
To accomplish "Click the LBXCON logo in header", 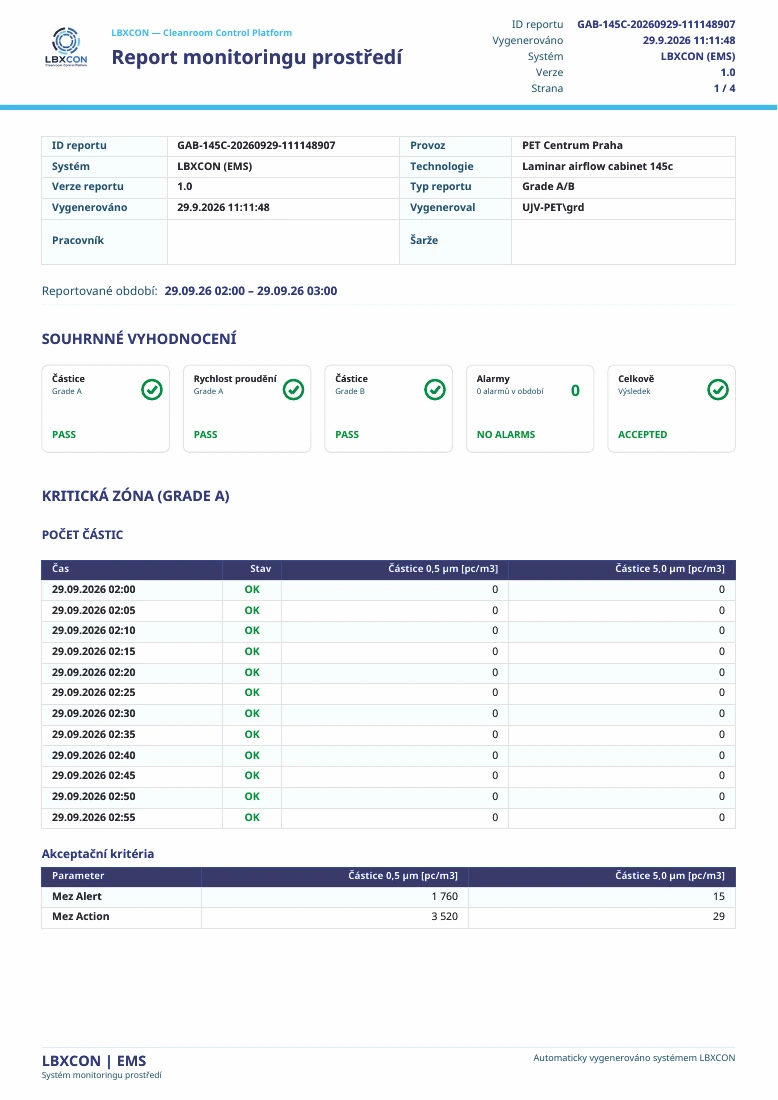I will point(66,46).
